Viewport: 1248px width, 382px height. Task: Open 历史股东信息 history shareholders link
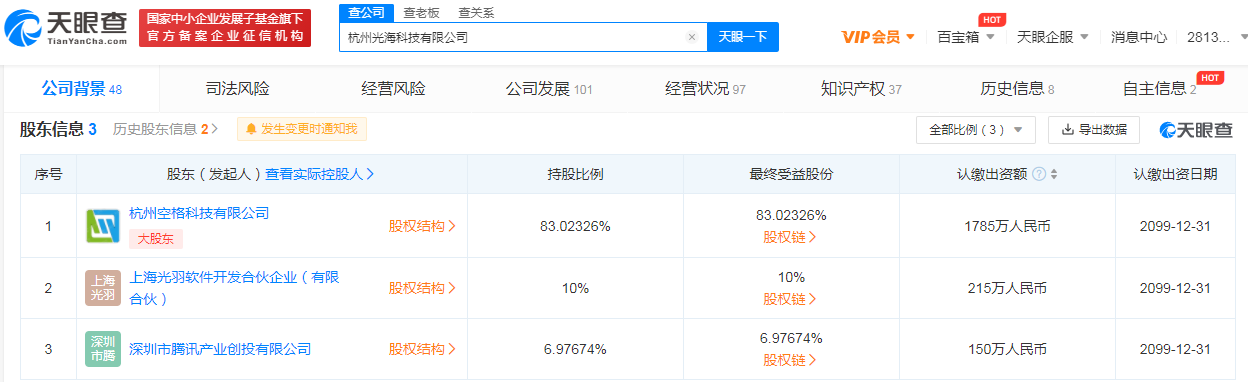(x=165, y=129)
